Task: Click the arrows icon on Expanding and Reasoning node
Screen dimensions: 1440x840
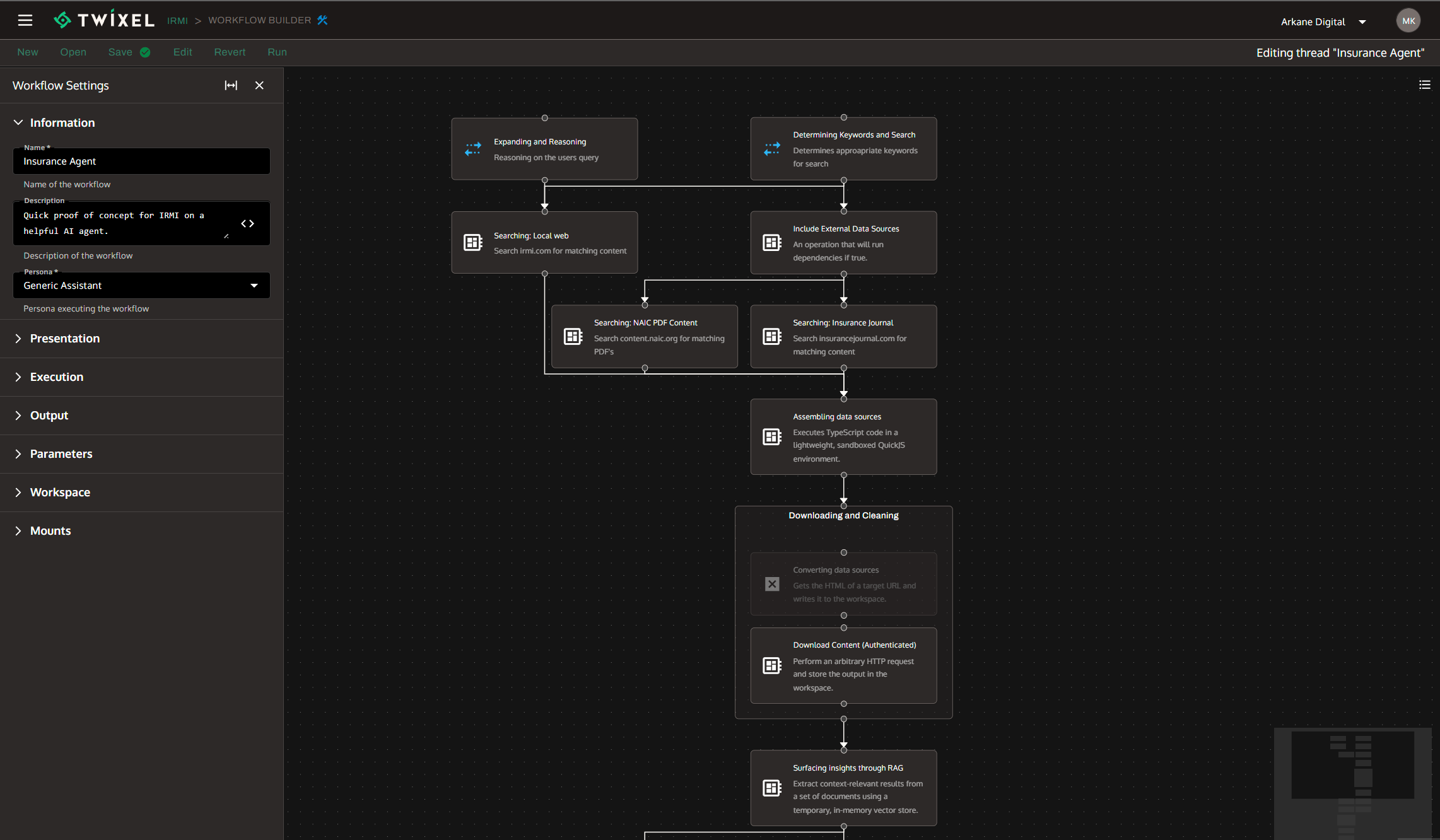Action: pos(473,149)
